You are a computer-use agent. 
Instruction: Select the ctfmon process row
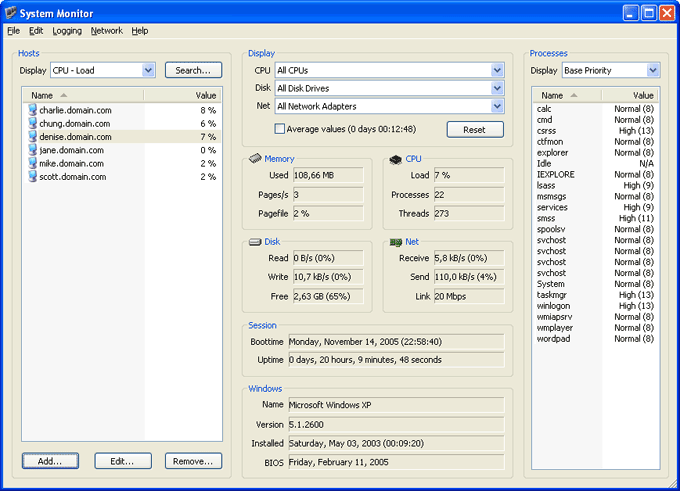pos(595,142)
